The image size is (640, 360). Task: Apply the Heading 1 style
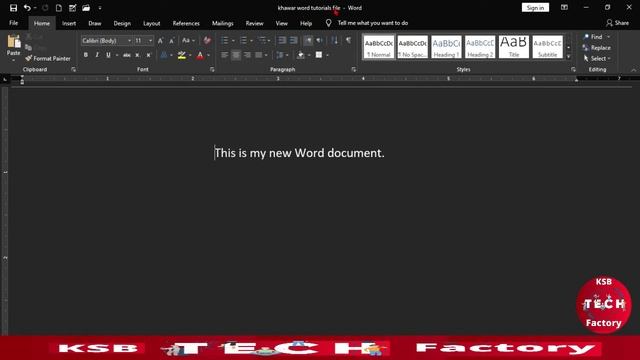pyautogui.click(x=446, y=47)
